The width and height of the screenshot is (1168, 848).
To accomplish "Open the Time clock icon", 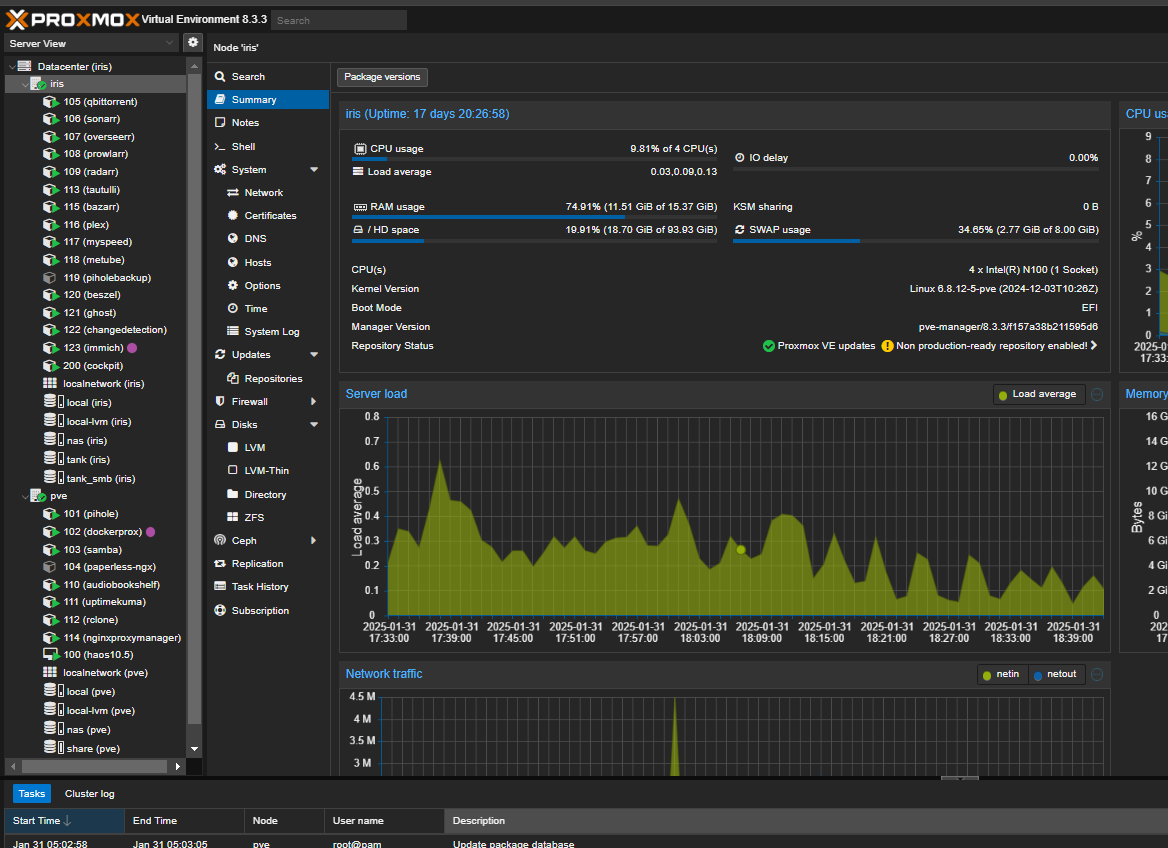I will 232,308.
